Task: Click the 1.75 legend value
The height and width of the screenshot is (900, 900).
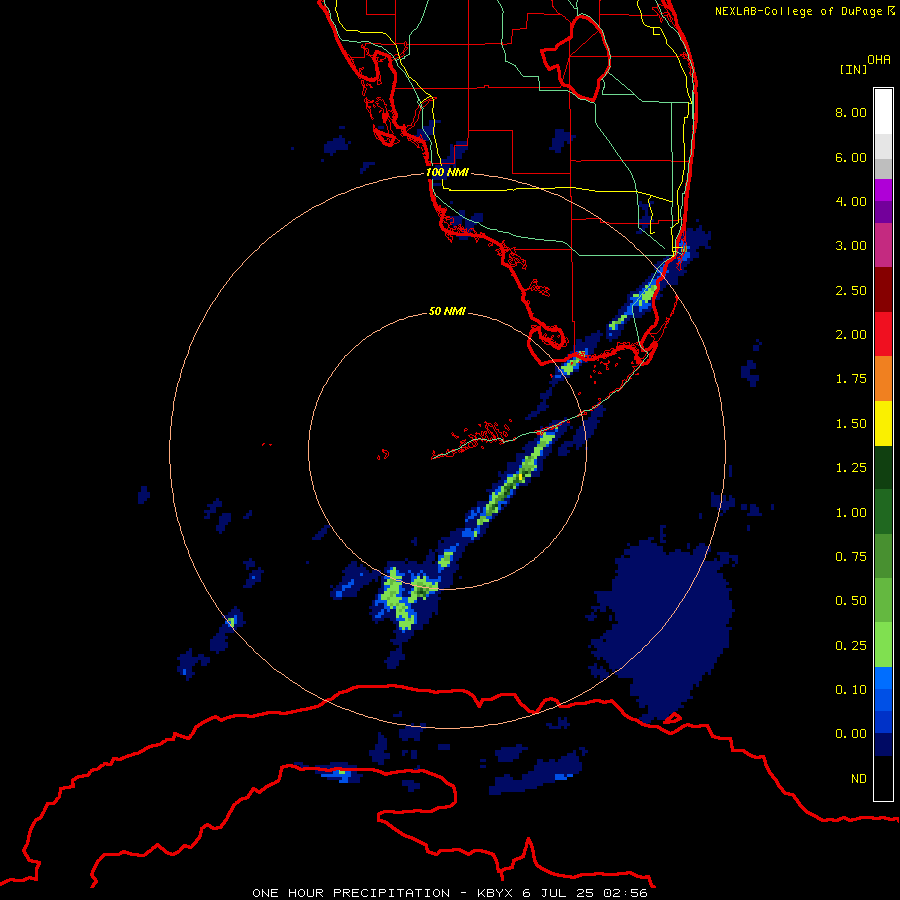Action: coord(851,379)
